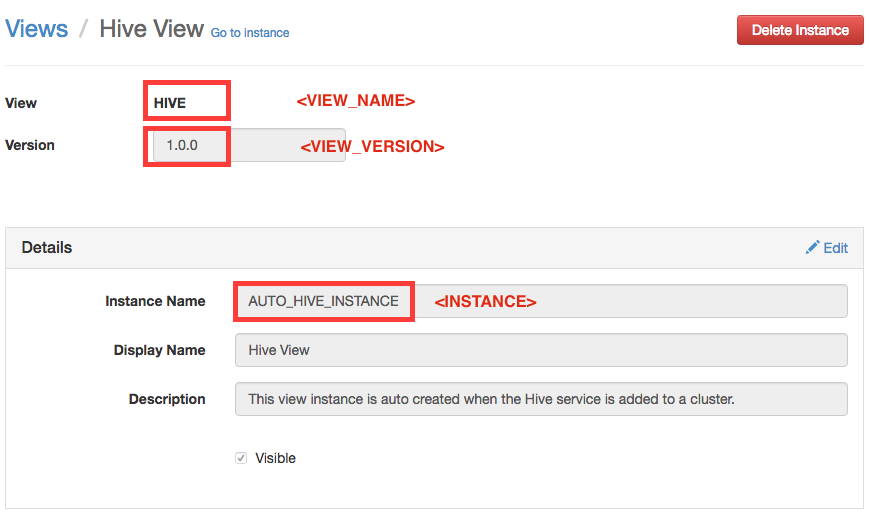Image resolution: width=870 pixels, height=514 pixels.
Task: Follow the Go to instance link
Action: coord(250,33)
